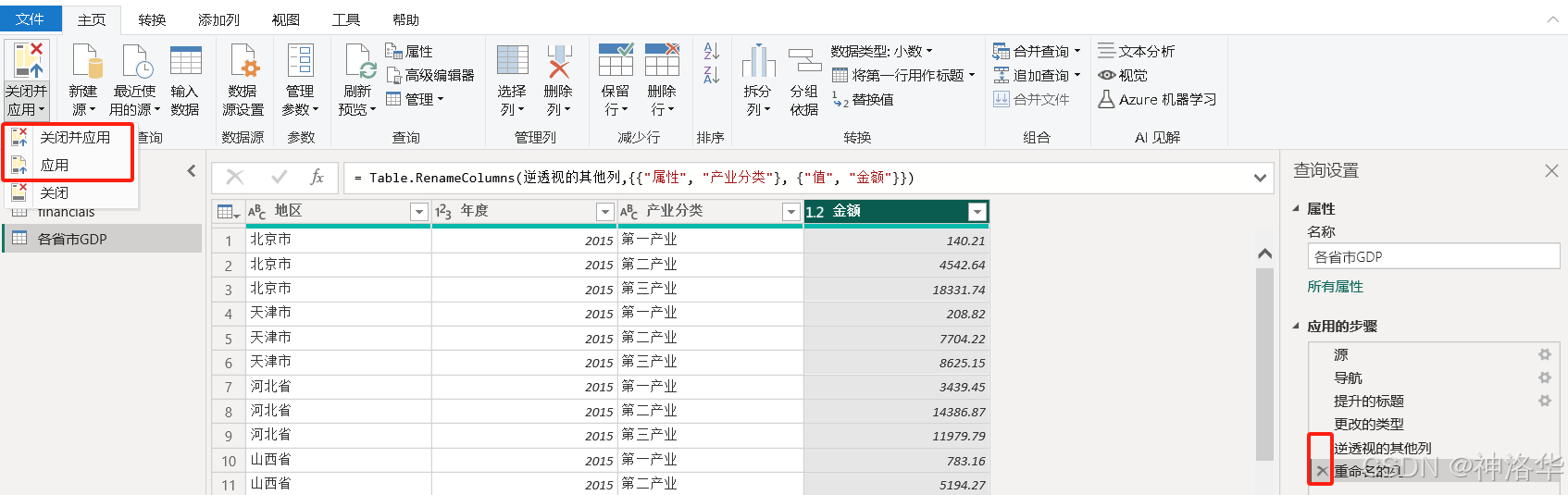Click the 删除列 remove columns icon
The width and height of the screenshot is (1568, 495).
click(x=559, y=61)
